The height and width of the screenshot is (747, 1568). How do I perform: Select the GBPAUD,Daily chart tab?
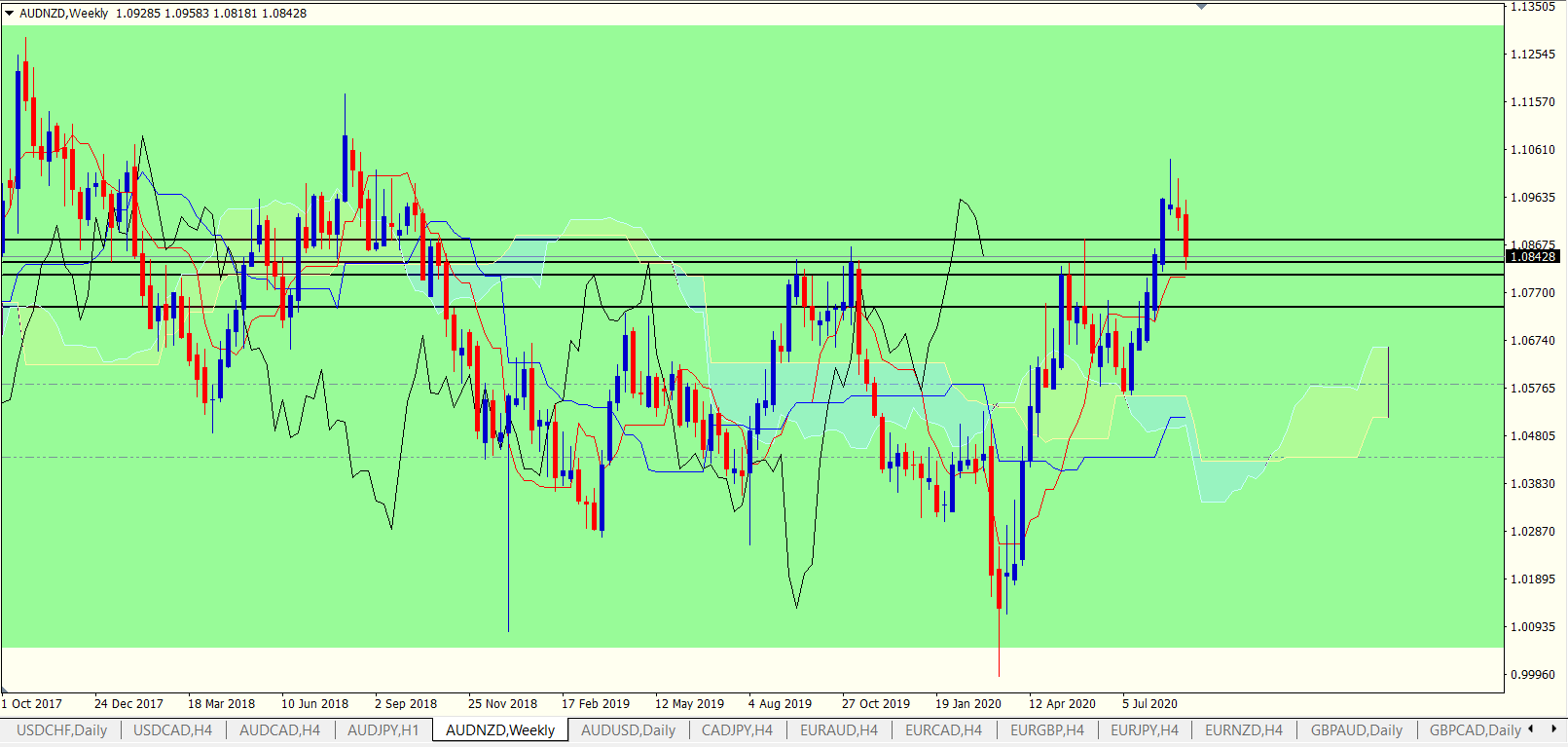click(1356, 730)
